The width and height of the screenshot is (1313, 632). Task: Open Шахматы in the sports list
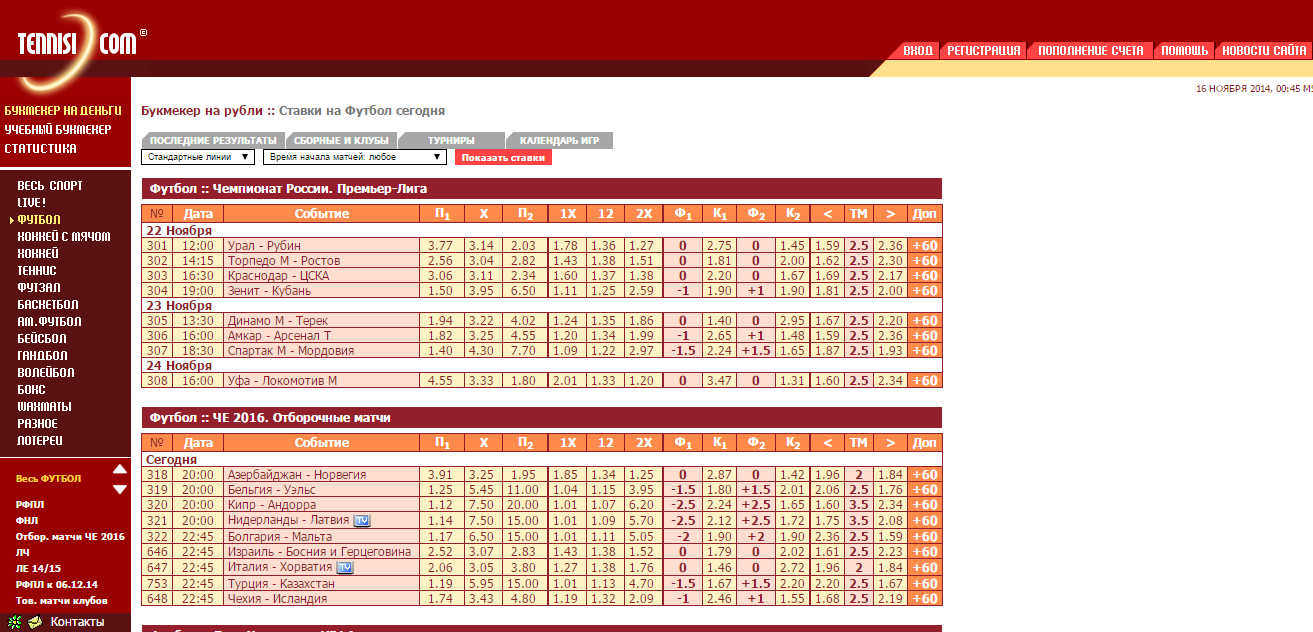coord(43,407)
